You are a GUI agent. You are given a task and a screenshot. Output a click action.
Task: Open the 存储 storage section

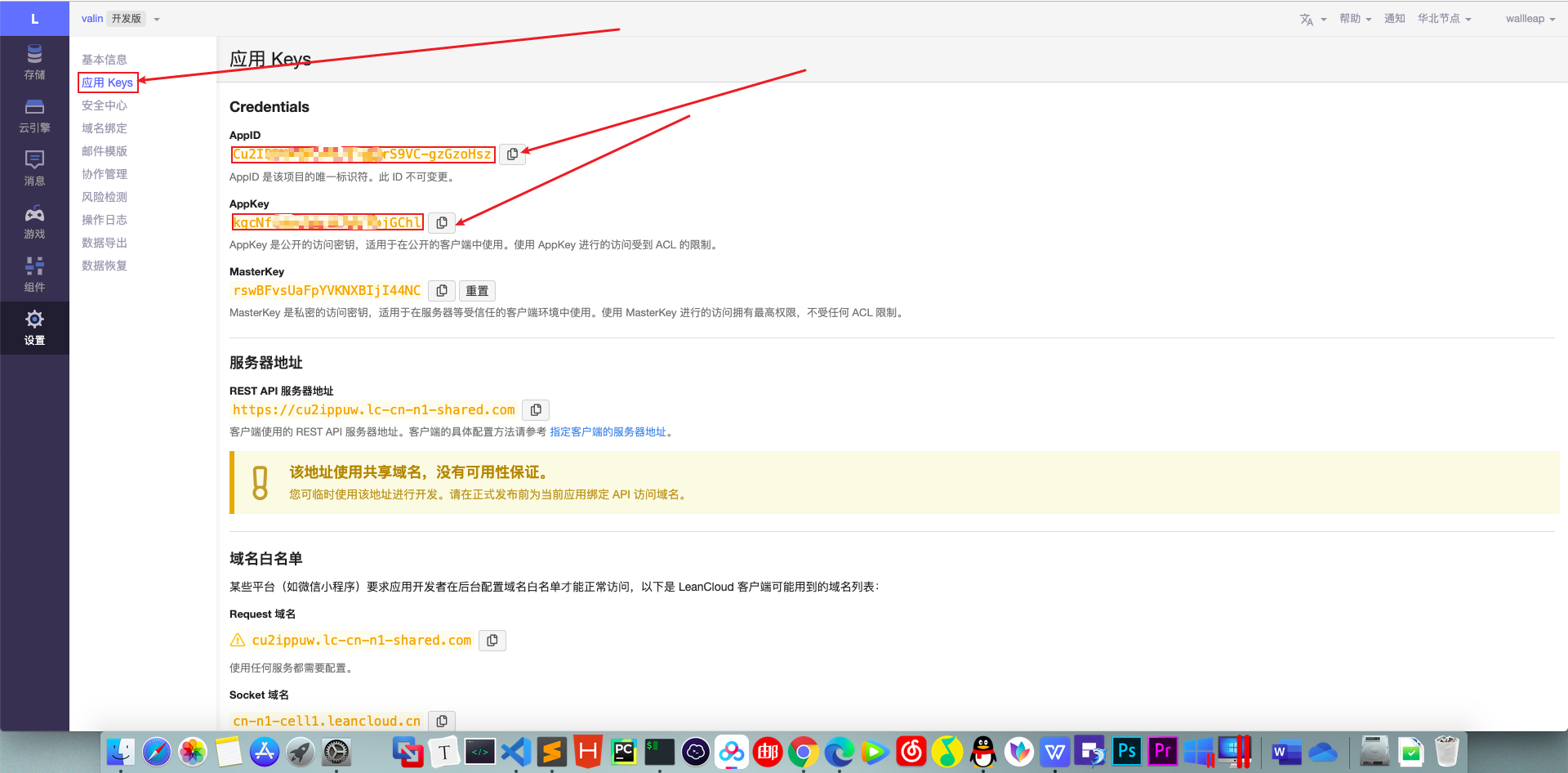[34, 62]
